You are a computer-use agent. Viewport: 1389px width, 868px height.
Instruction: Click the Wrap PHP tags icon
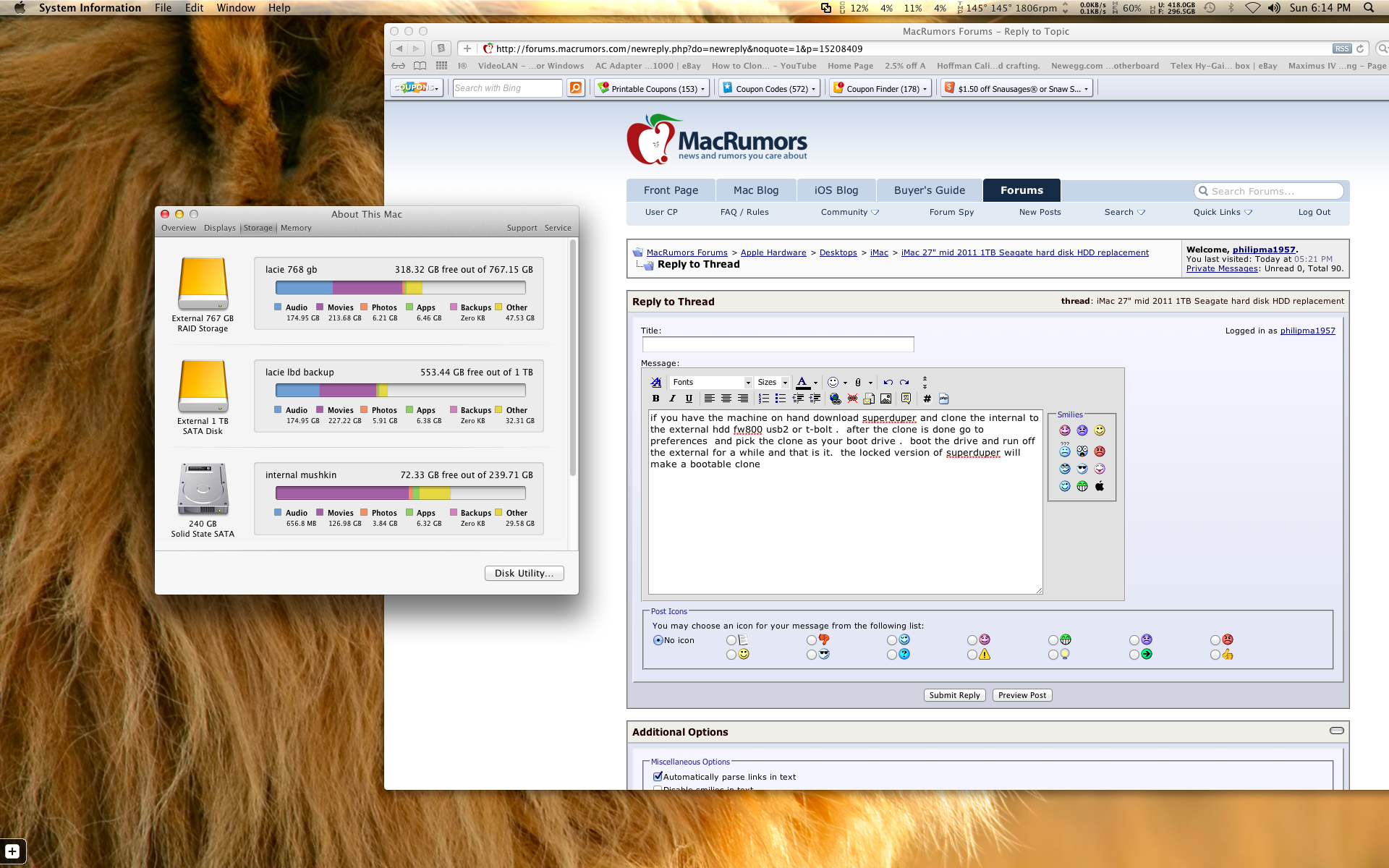tap(943, 399)
